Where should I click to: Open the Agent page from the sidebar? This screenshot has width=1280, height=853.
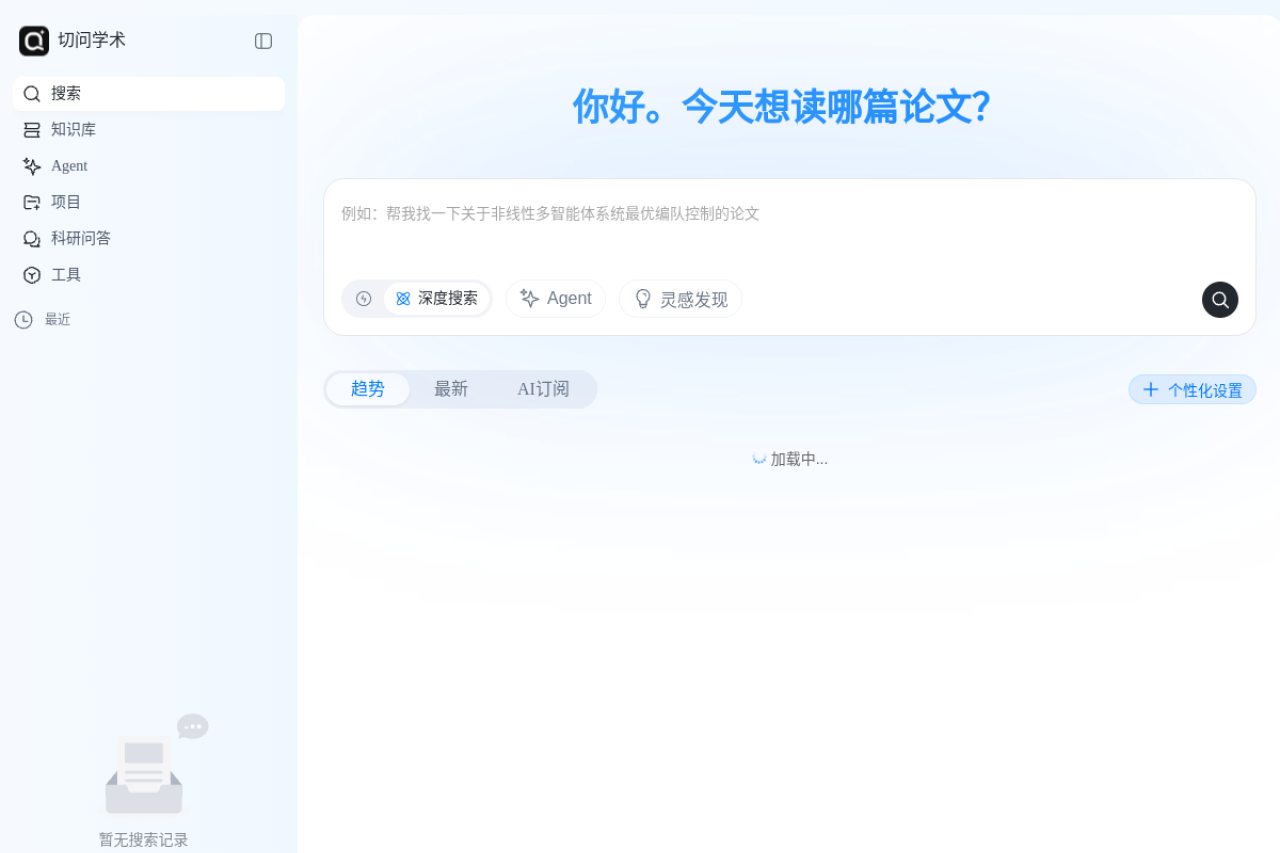click(x=149, y=166)
